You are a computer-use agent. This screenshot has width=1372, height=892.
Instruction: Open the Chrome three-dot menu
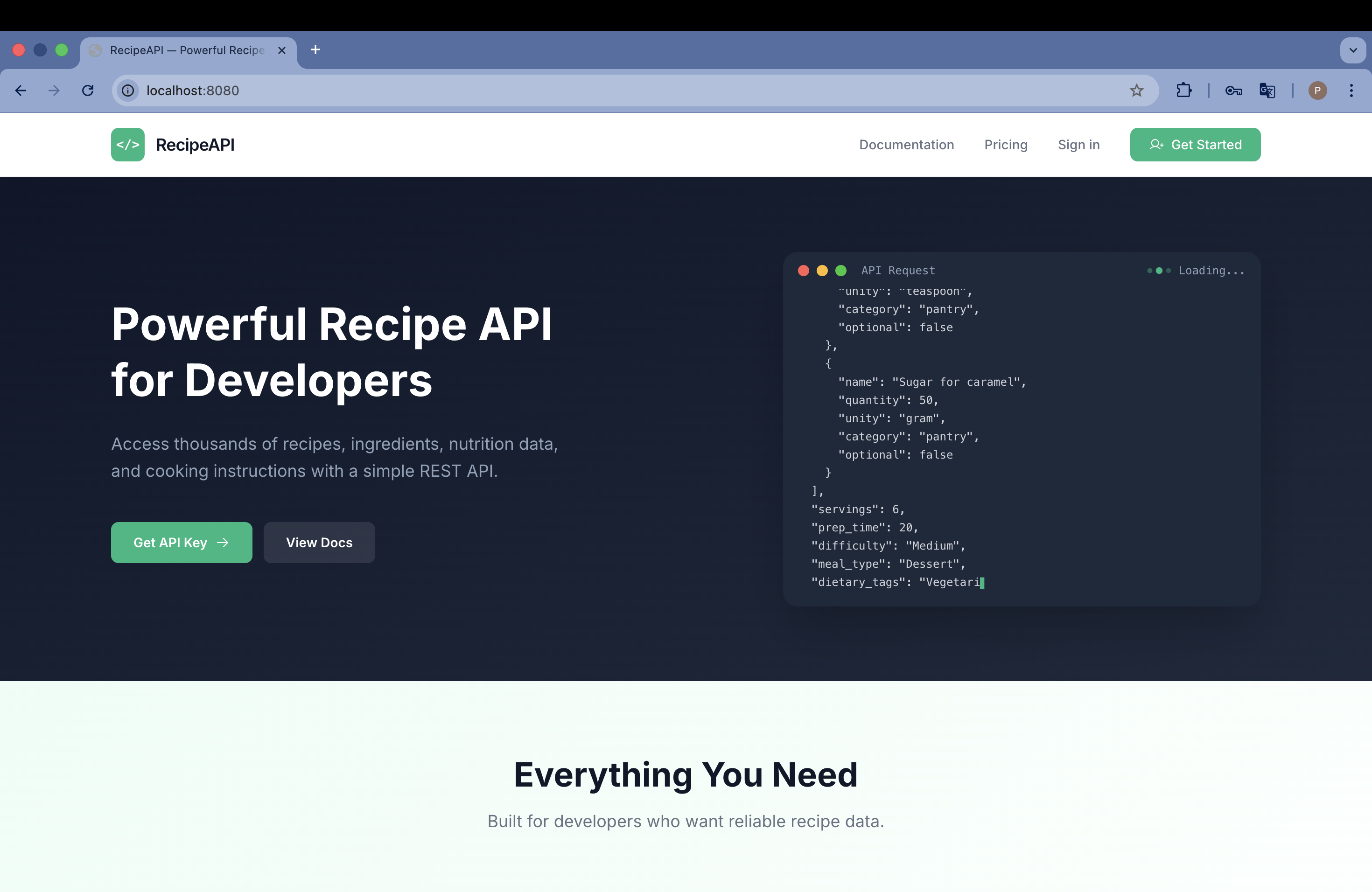click(x=1351, y=91)
